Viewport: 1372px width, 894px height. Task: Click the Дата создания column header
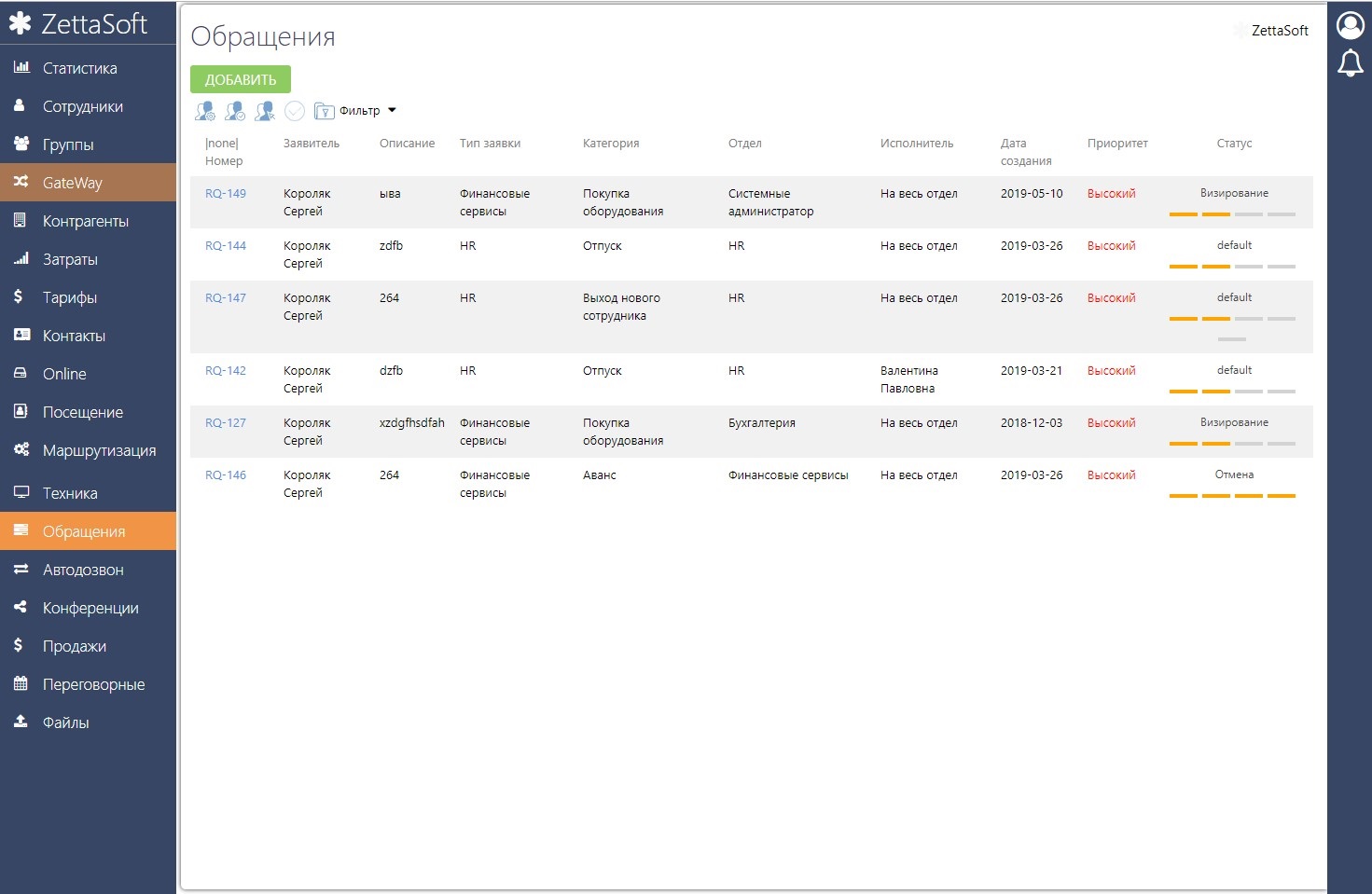tap(1026, 152)
